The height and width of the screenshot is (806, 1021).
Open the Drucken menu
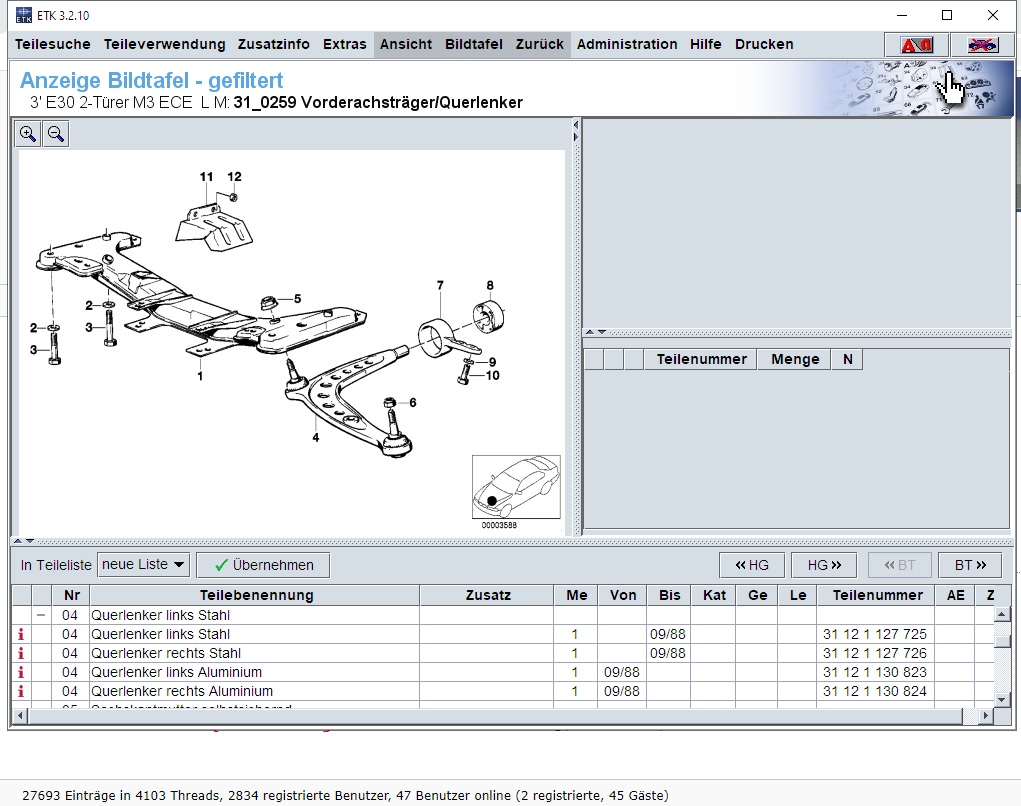click(764, 44)
